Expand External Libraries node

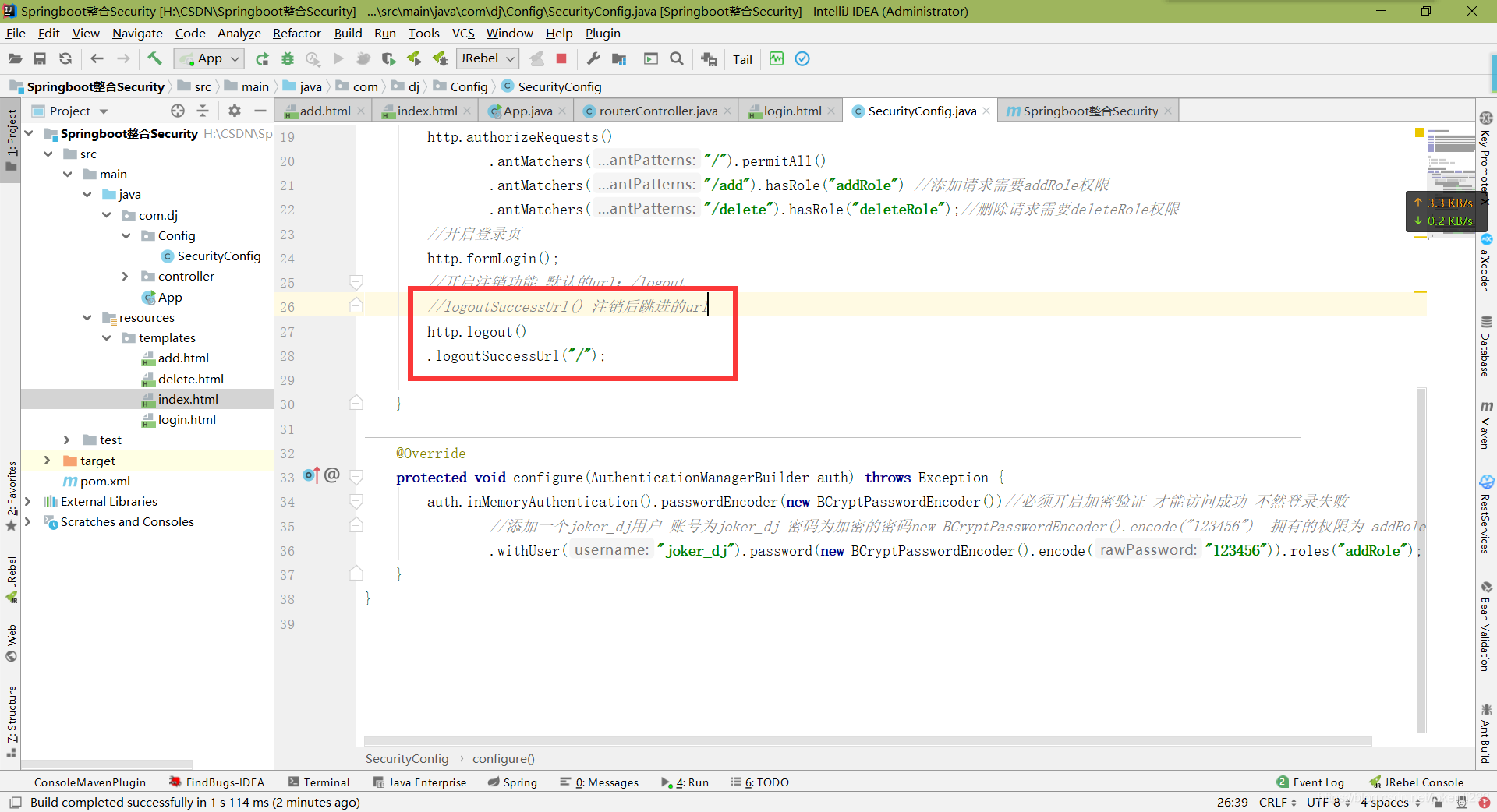click(x=28, y=501)
